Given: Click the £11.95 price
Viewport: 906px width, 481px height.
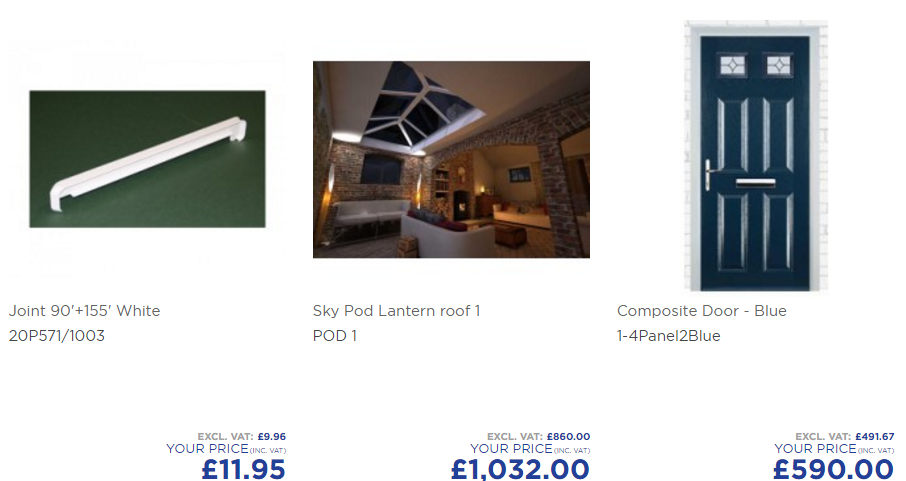Looking at the screenshot, I should 243,469.
